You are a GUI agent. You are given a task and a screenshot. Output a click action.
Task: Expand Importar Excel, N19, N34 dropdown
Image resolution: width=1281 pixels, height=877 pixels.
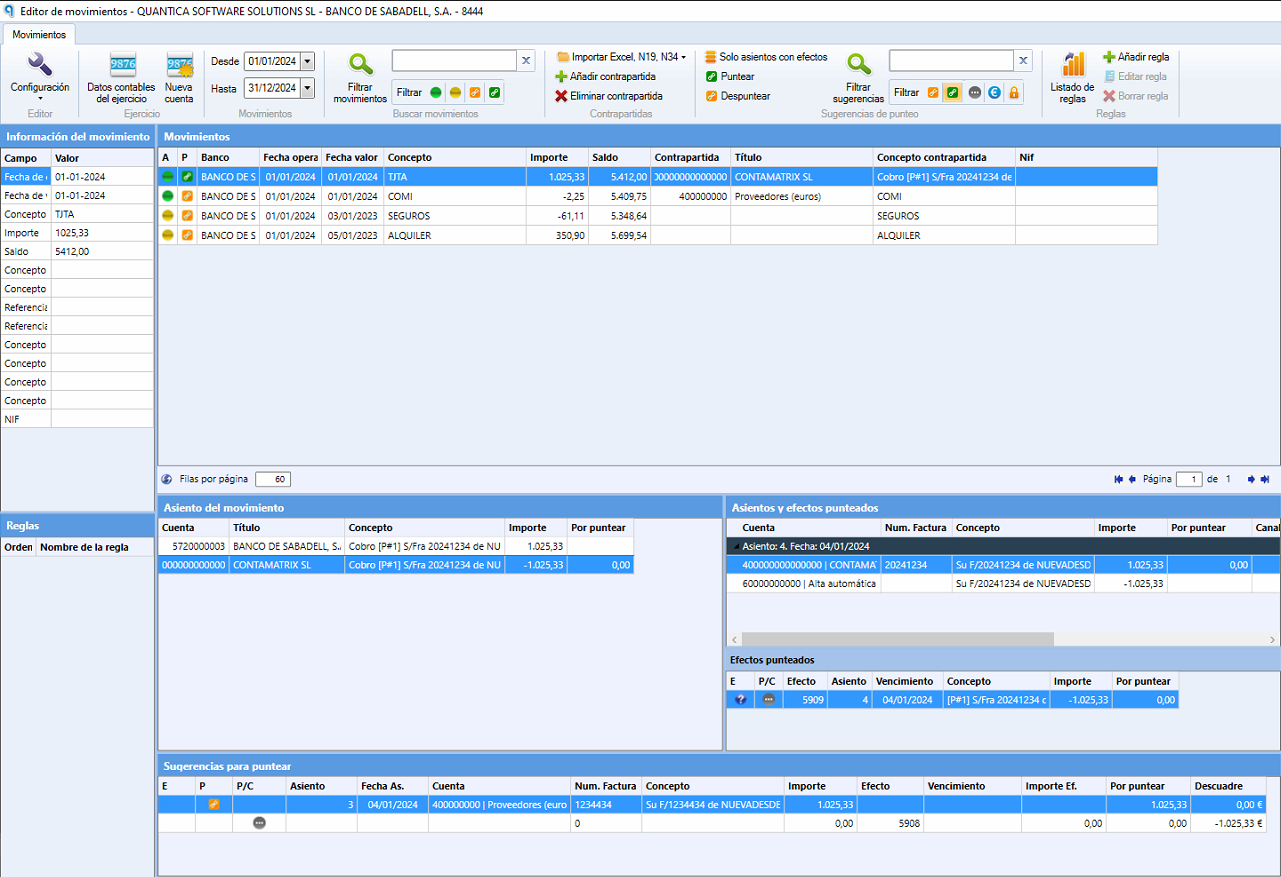(621, 57)
